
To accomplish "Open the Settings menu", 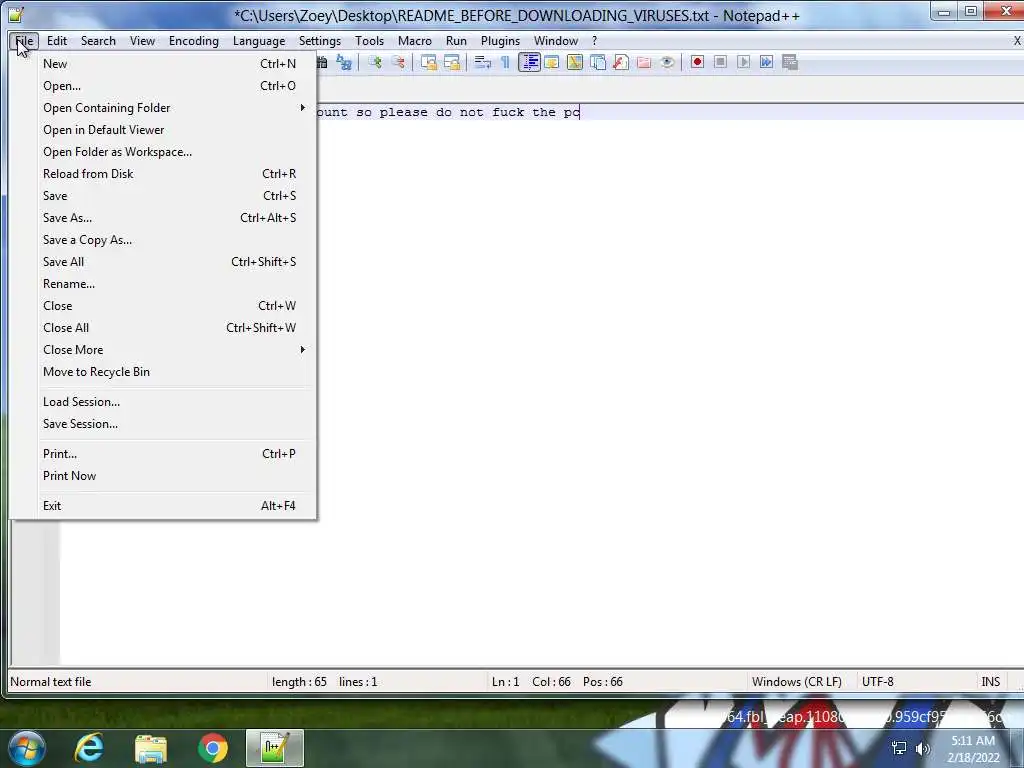I will tap(319, 40).
